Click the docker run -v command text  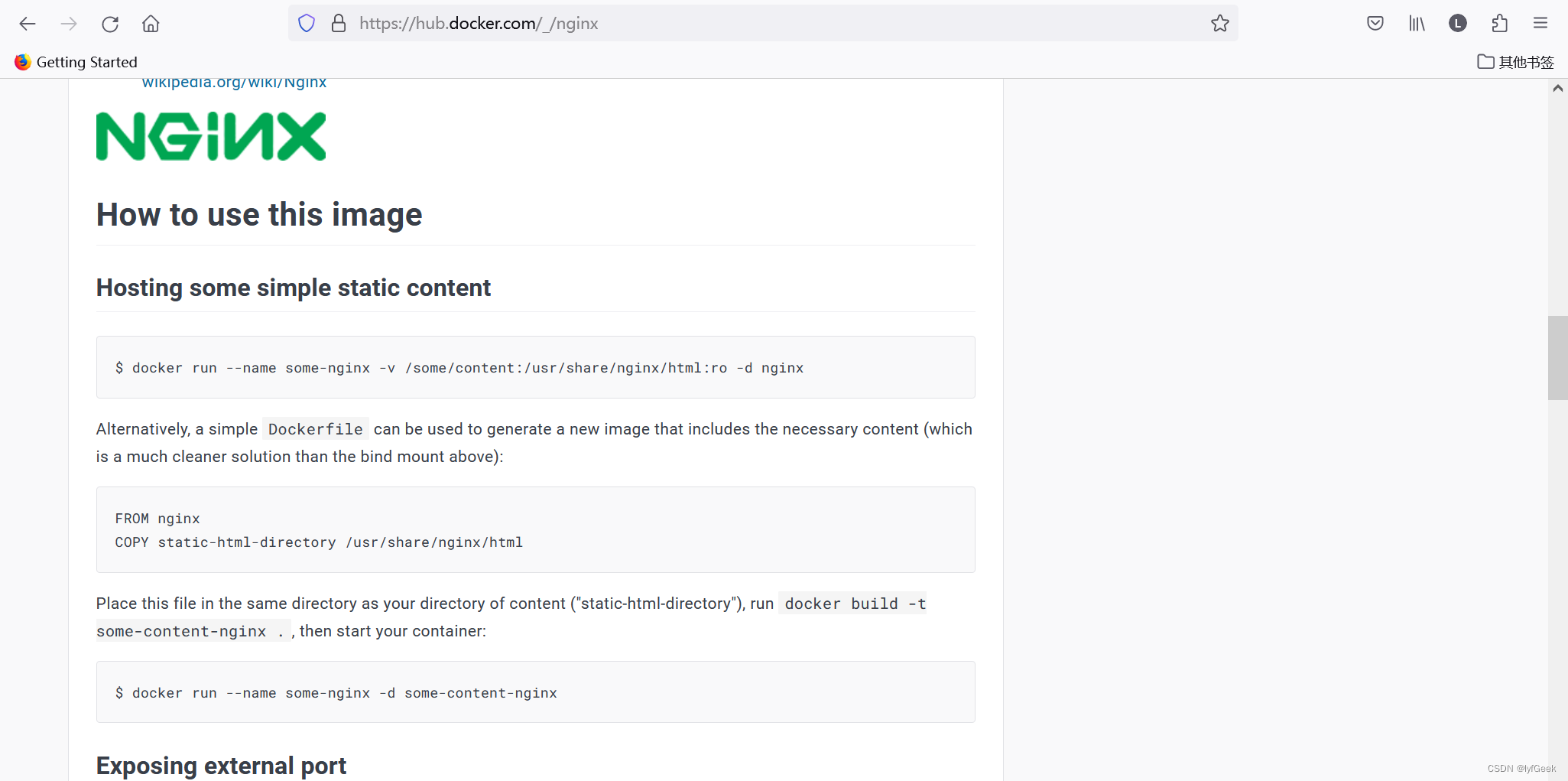(x=459, y=368)
